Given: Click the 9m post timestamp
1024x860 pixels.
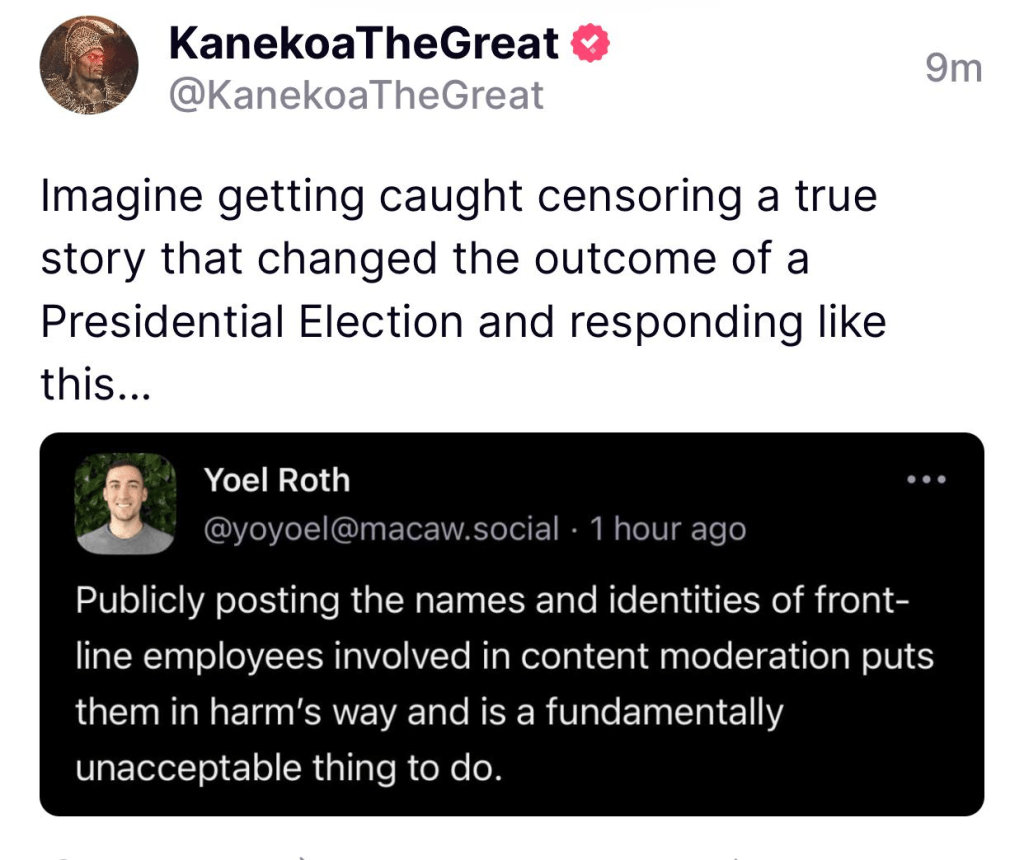Looking at the screenshot, I should [953, 69].
